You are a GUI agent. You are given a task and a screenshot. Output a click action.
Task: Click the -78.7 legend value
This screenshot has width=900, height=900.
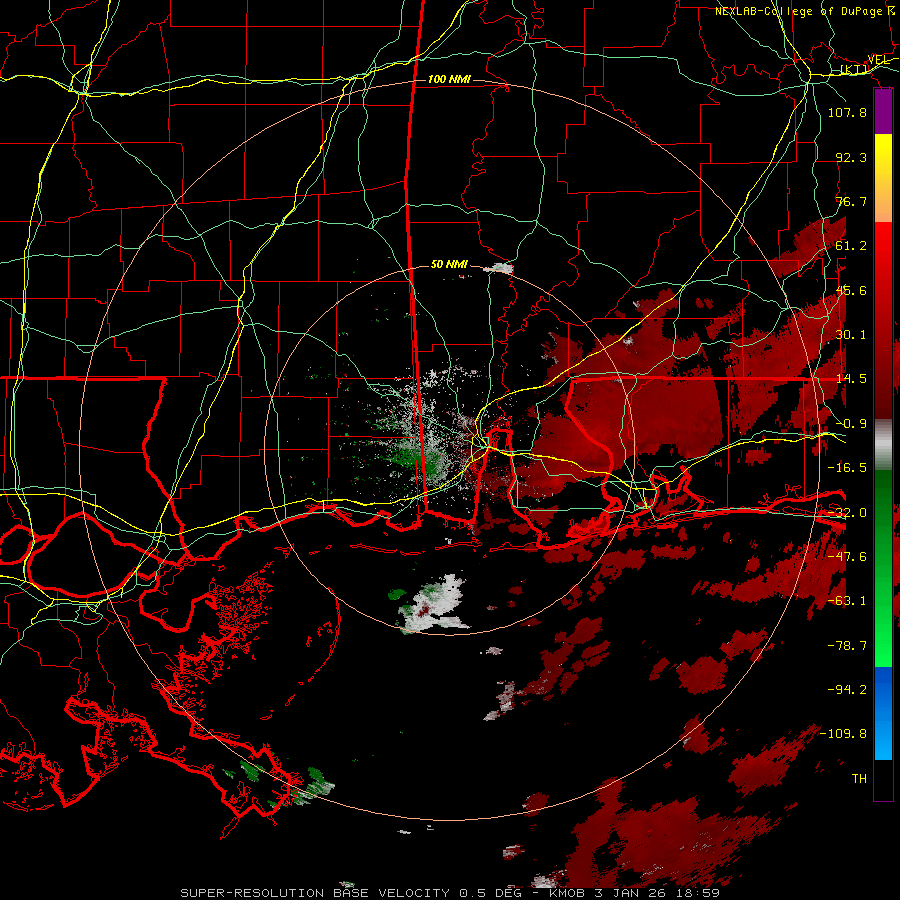[847, 646]
